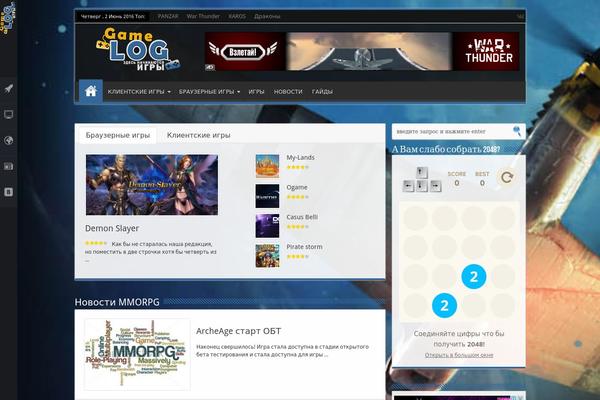Open the Demon Slayer title link
Screen dimensions: 600x400
112,229
